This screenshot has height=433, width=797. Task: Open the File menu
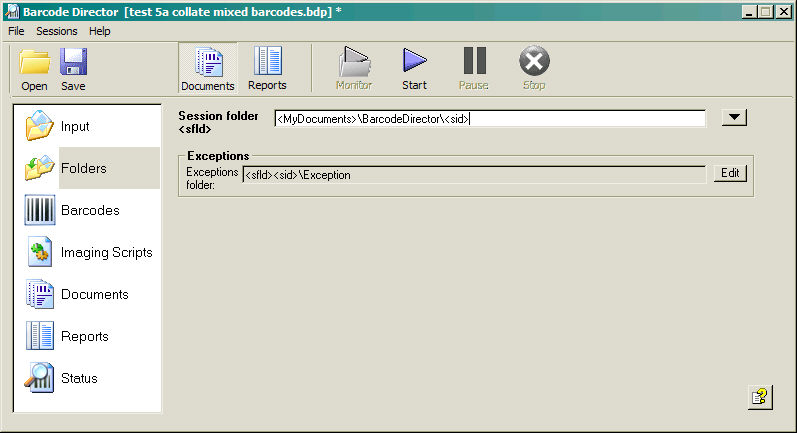(16, 31)
